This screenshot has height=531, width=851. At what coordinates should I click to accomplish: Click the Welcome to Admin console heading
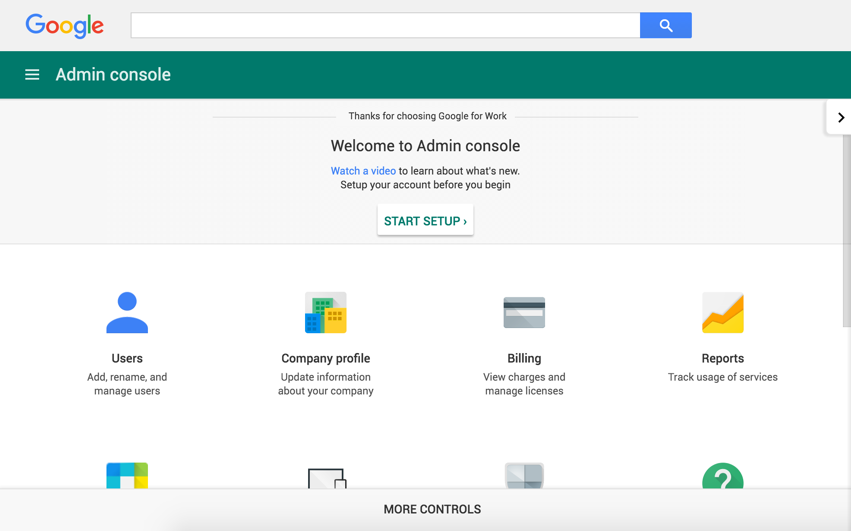426,146
